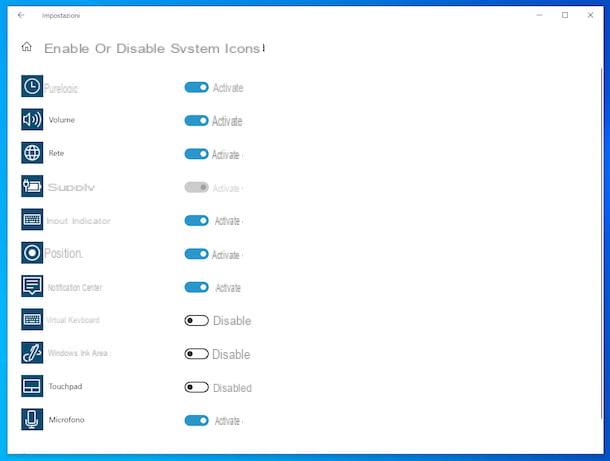Enable the Touchpad toggle
This screenshot has width=610, height=461.
[x=196, y=387]
